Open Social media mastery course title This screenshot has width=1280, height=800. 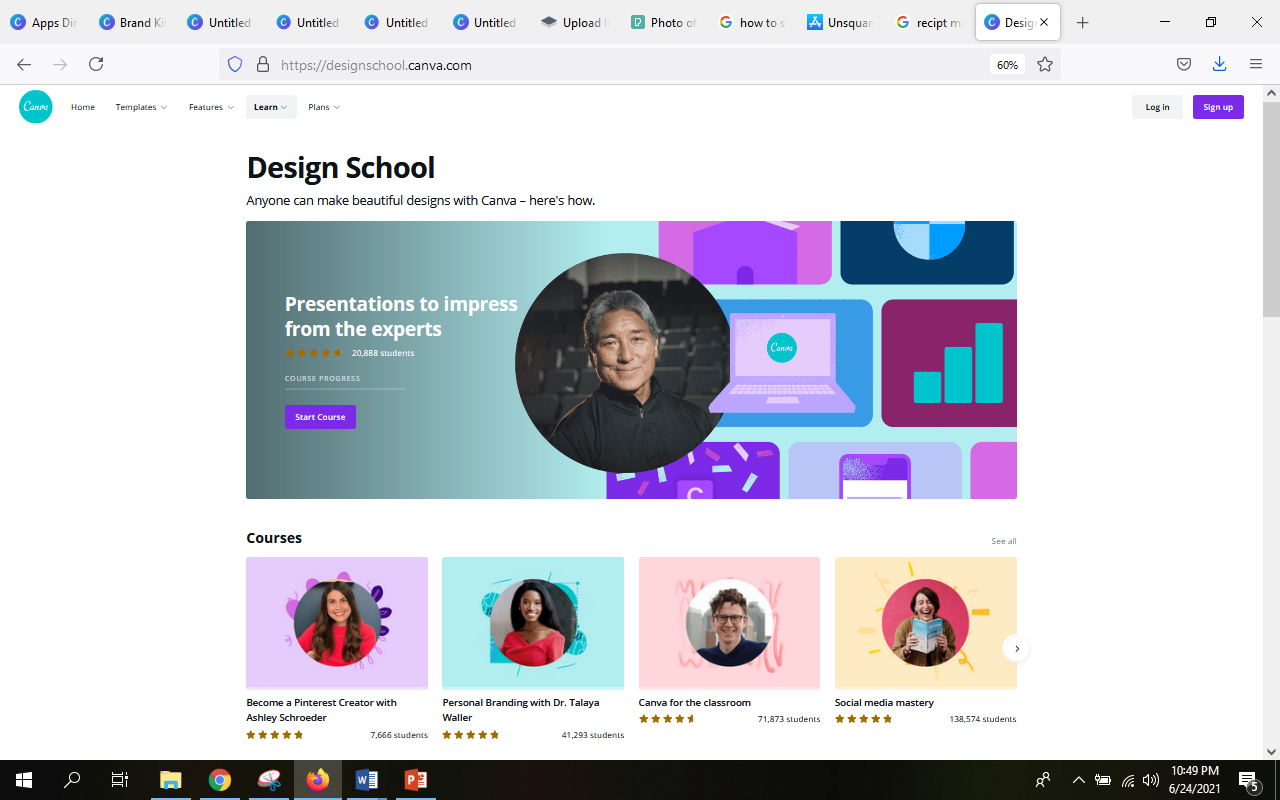point(884,702)
